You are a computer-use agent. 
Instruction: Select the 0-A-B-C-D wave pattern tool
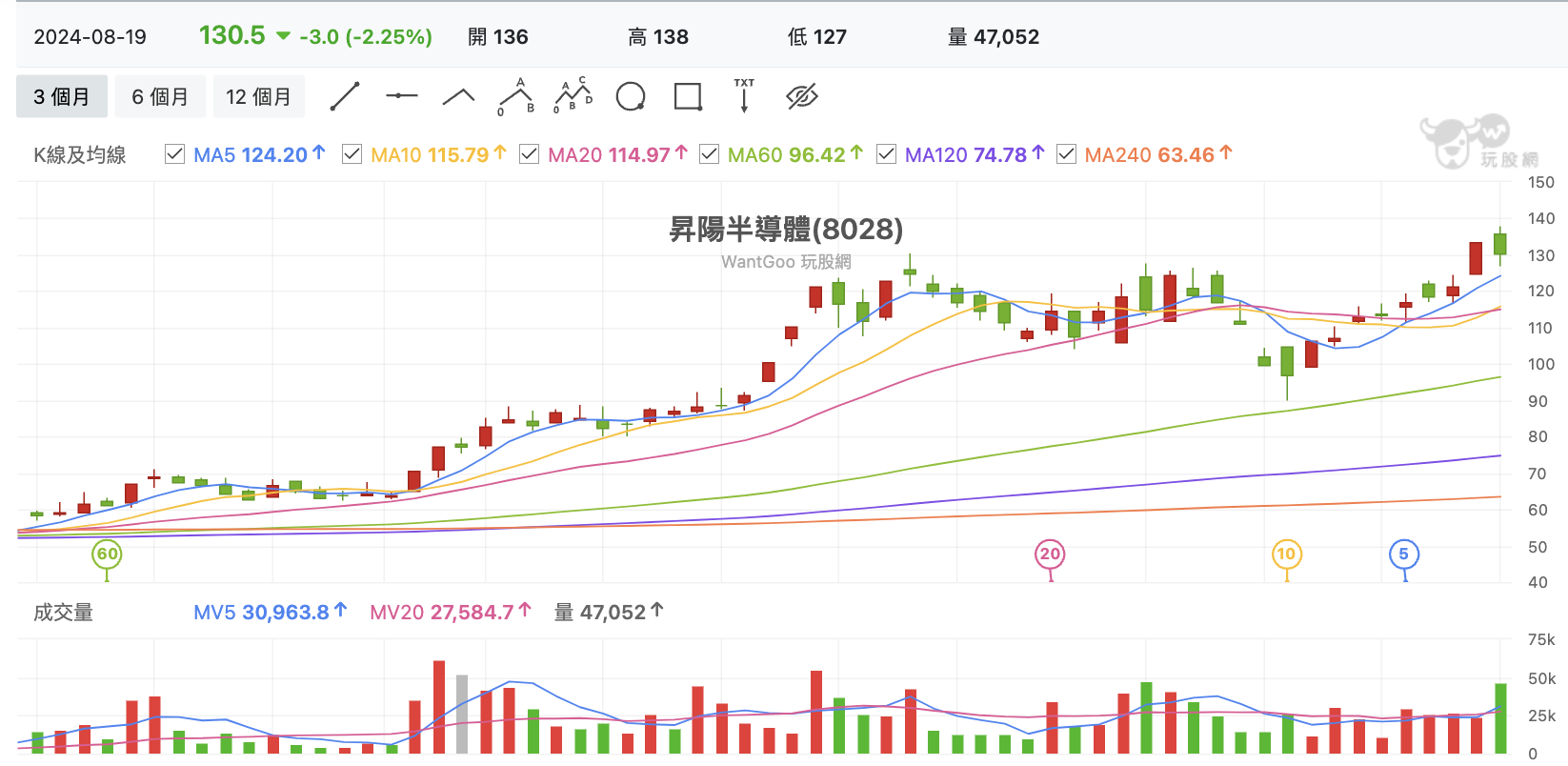click(x=573, y=96)
